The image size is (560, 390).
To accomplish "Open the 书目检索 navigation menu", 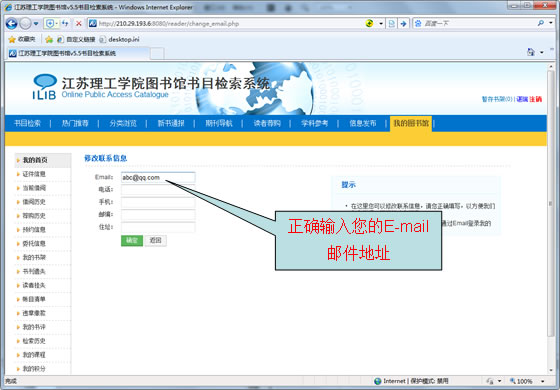I will 27,124.
